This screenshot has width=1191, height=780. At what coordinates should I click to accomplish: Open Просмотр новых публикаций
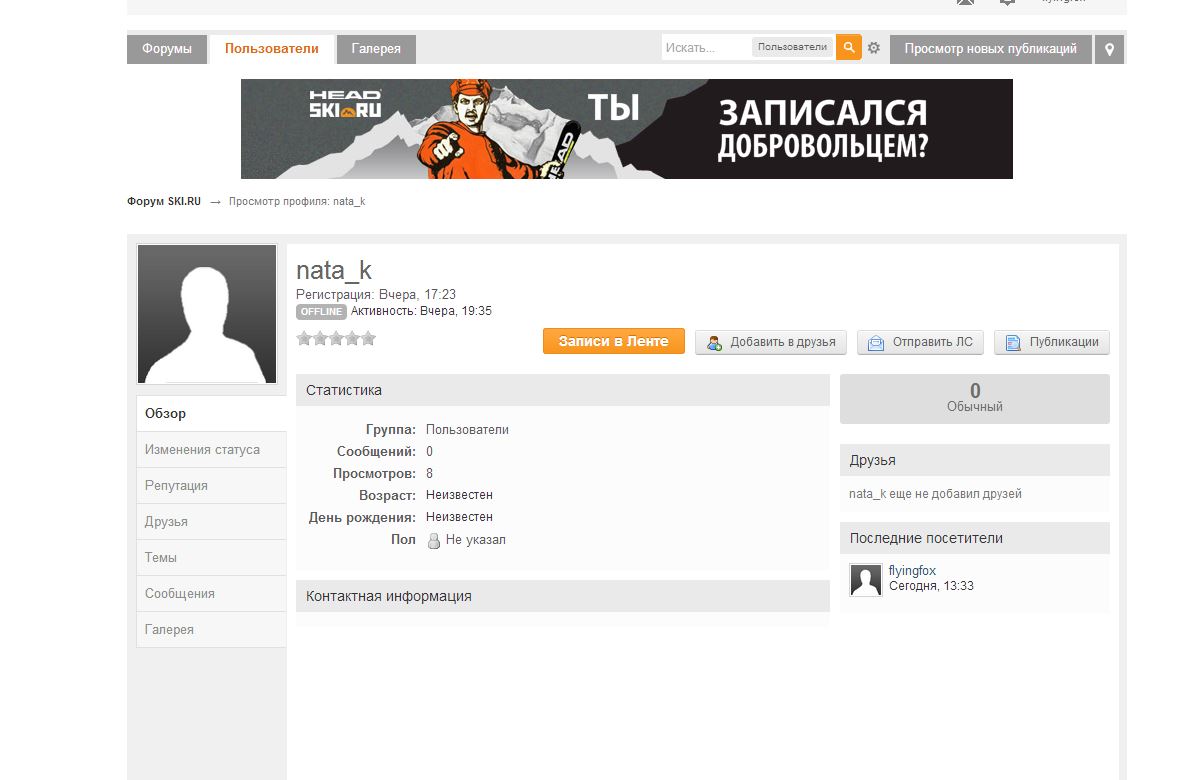pos(990,49)
